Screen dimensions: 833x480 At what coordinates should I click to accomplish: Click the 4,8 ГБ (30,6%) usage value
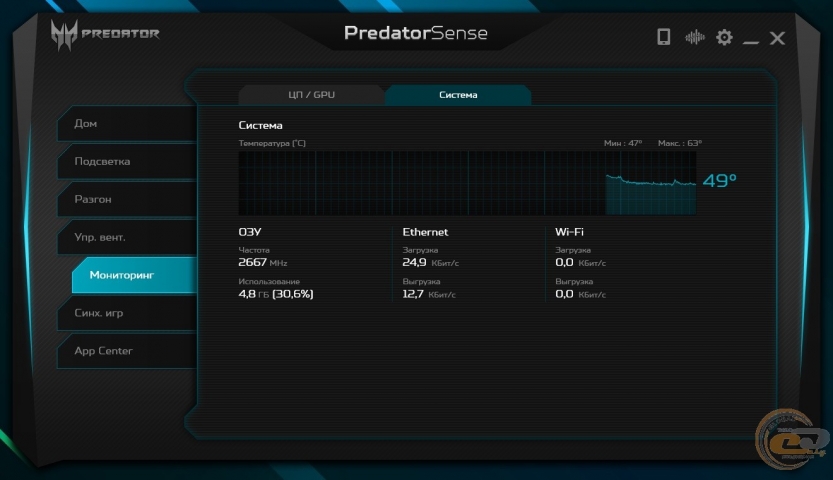276,294
